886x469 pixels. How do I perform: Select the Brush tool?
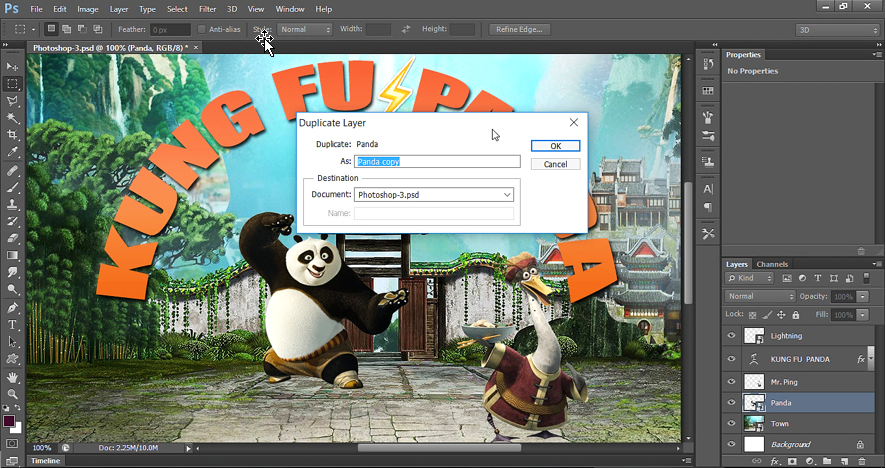click(x=12, y=187)
